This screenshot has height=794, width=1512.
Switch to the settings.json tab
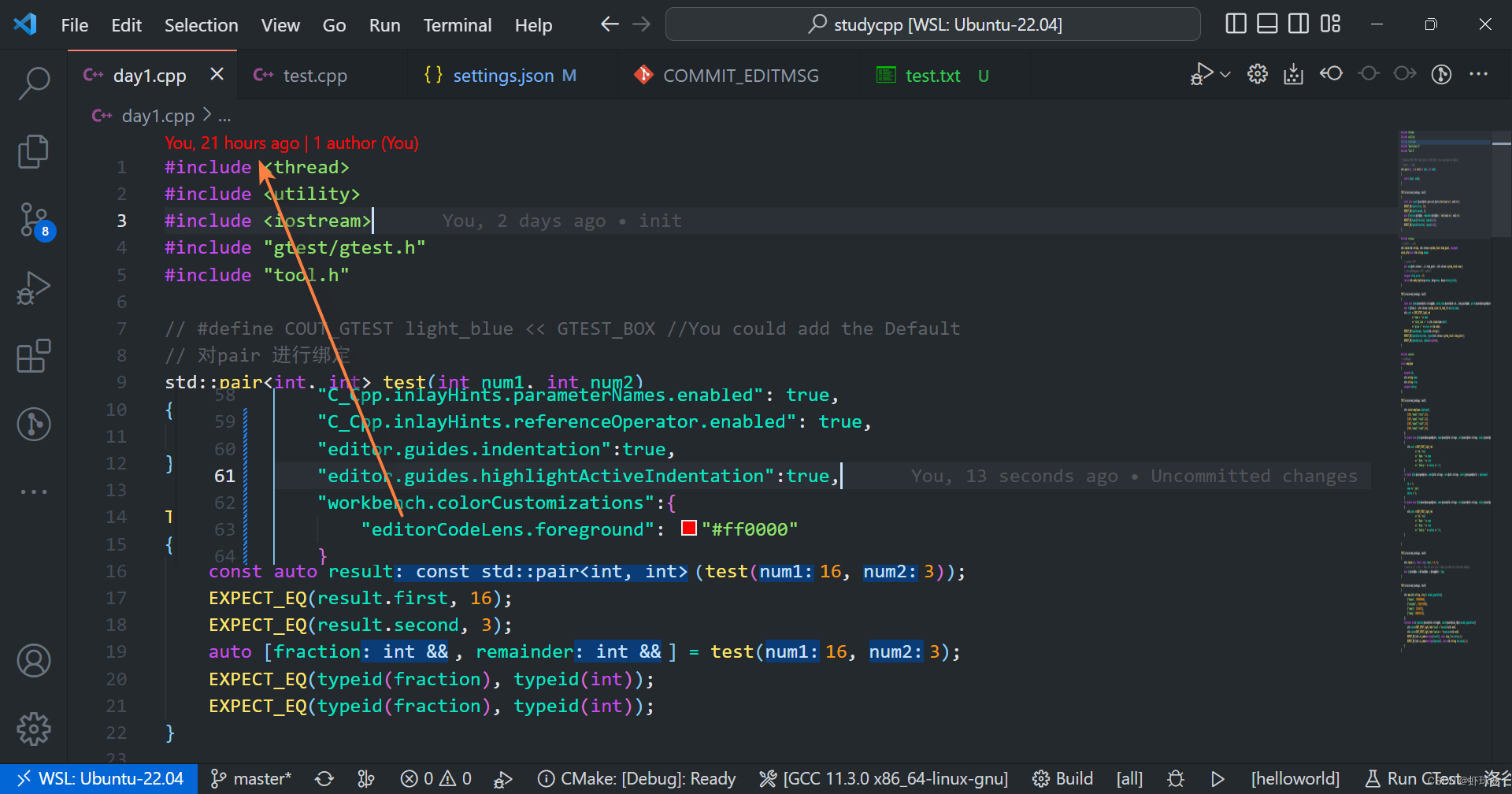(x=503, y=76)
